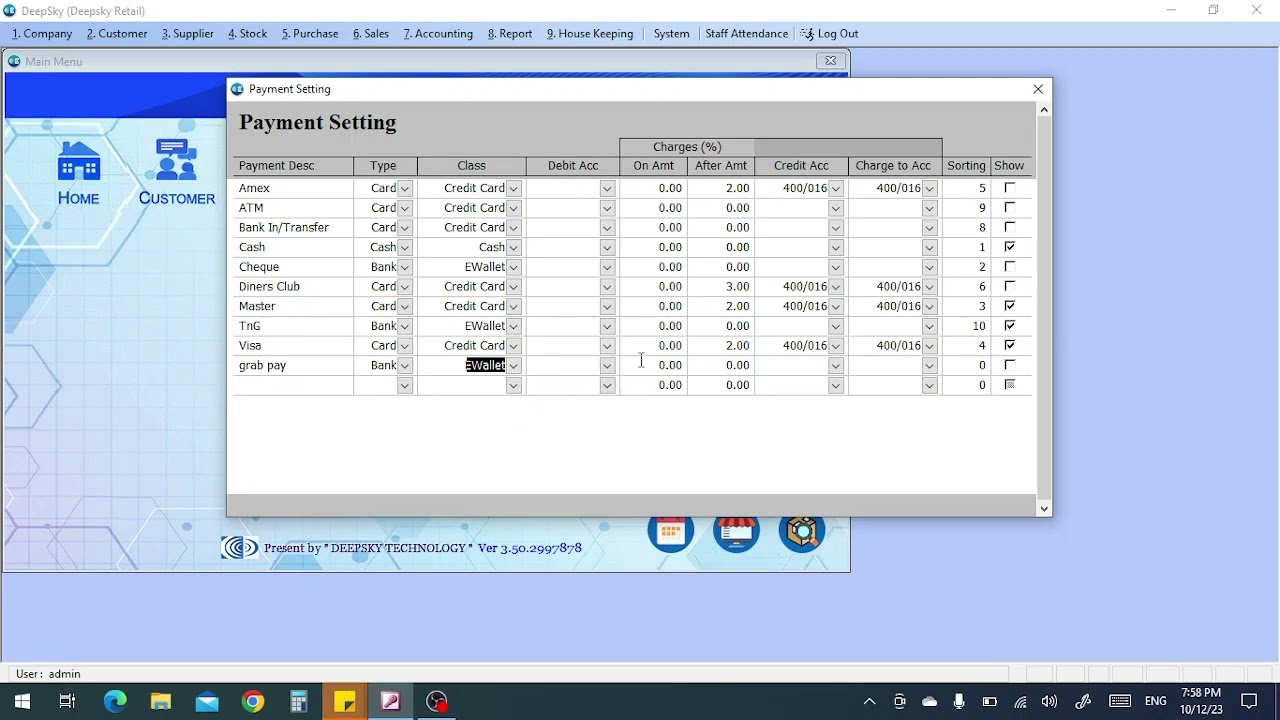The width and height of the screenshot is (1280, 720).
Task: Open File Explorer from the taskbar
Action: [161, 702]
